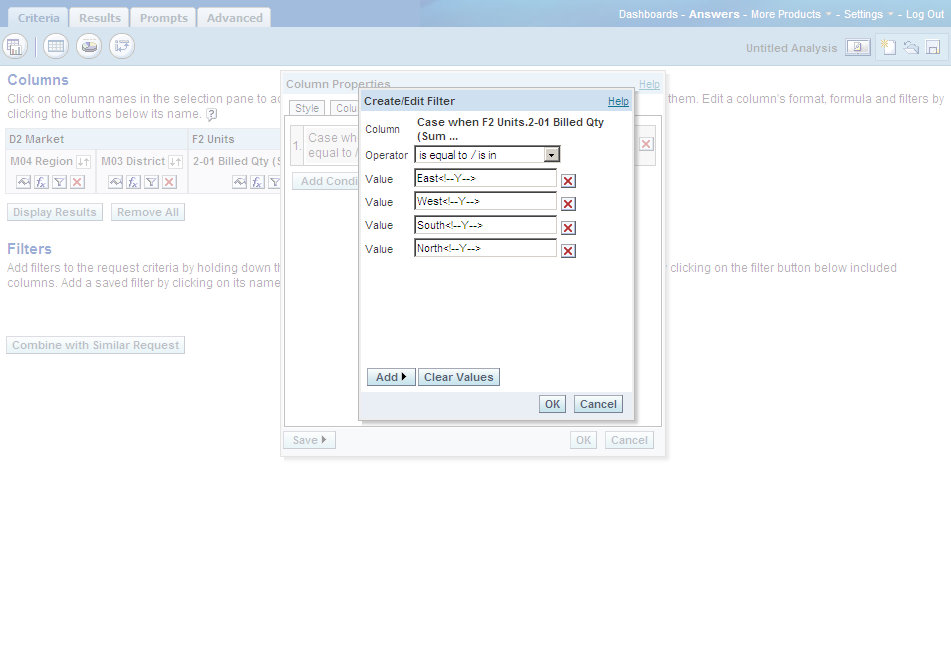The width and height of the screenshot is (951, 660).
Task: Clear all filter values with Clear Values
Action: coord(460,377)
